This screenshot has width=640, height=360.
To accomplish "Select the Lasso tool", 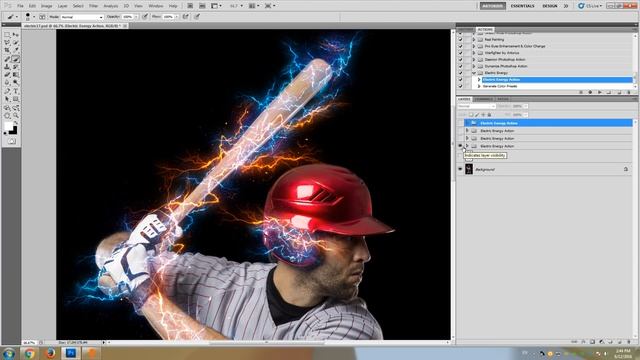I will pos(7,43).
